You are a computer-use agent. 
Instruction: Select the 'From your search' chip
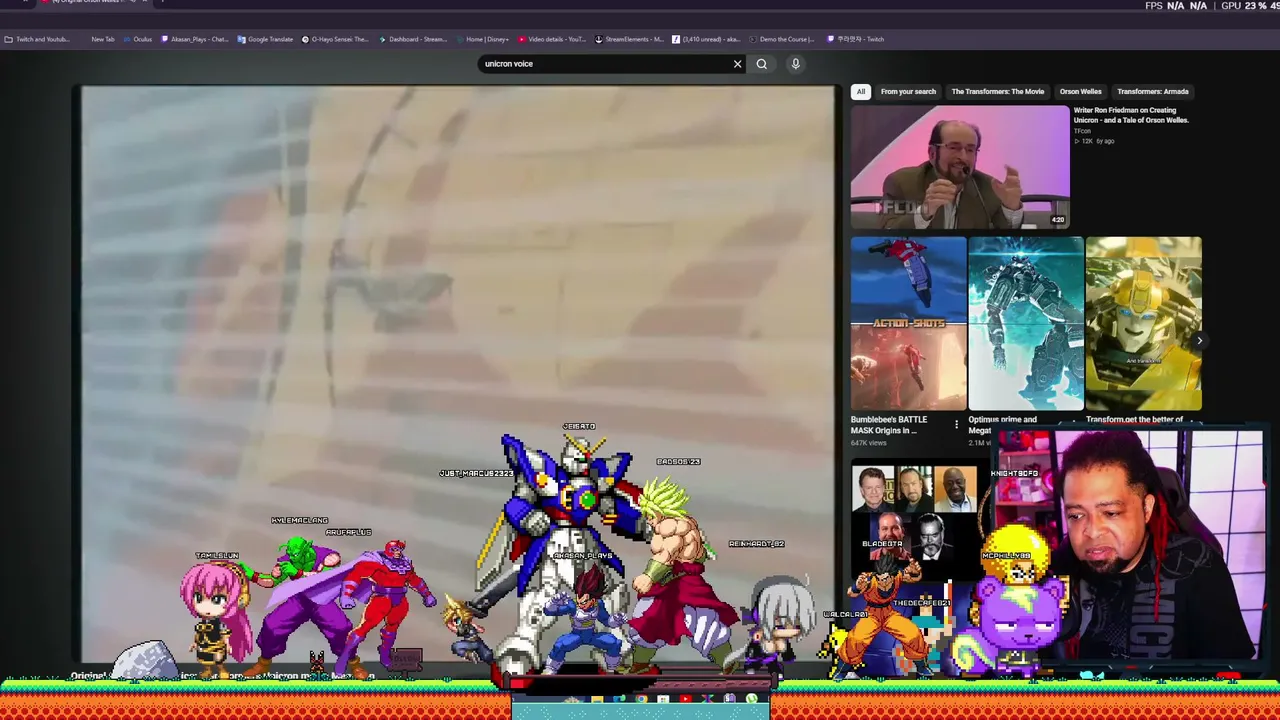pos(908,92)
